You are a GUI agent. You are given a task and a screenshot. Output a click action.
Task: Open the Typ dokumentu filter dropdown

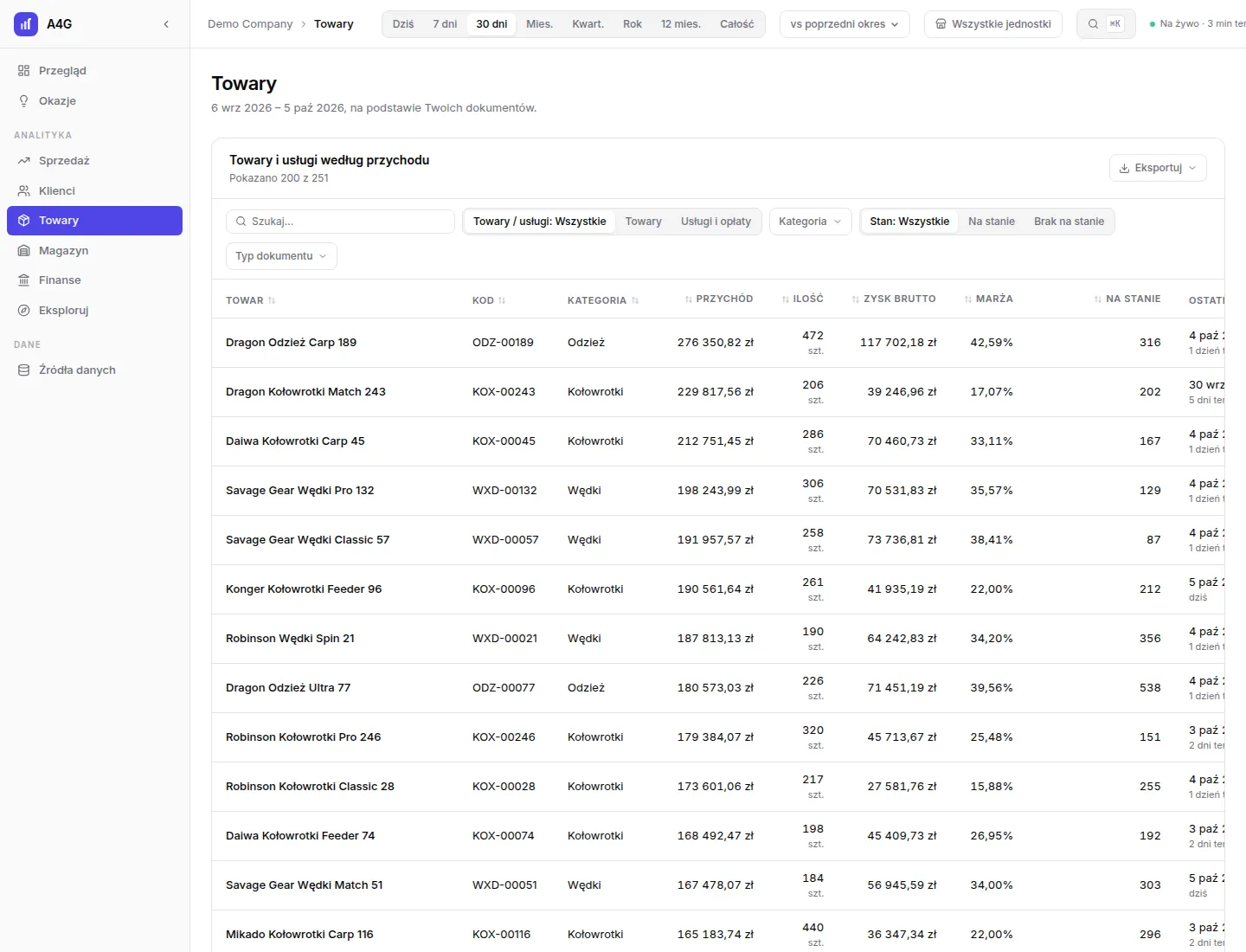(x=281, y=256)
